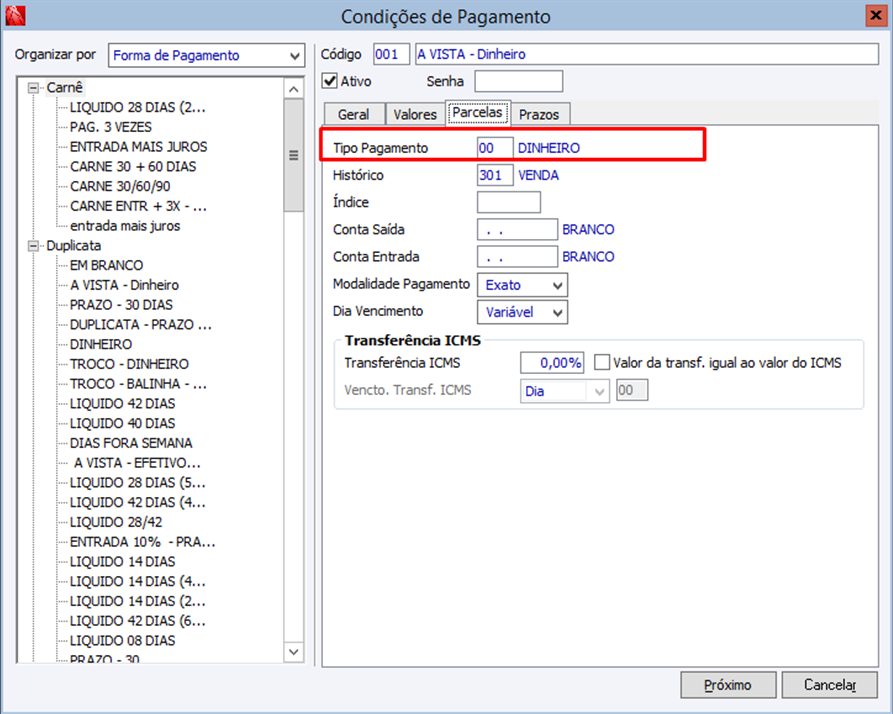Switch to the Valores tab
Screen dimensions: 893x714
[415, 114]
